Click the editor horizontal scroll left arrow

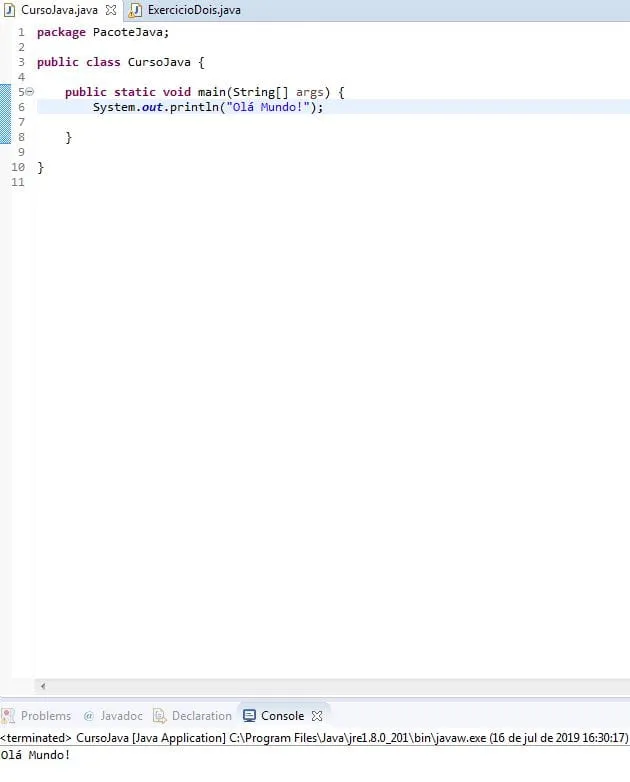[43, 686]
